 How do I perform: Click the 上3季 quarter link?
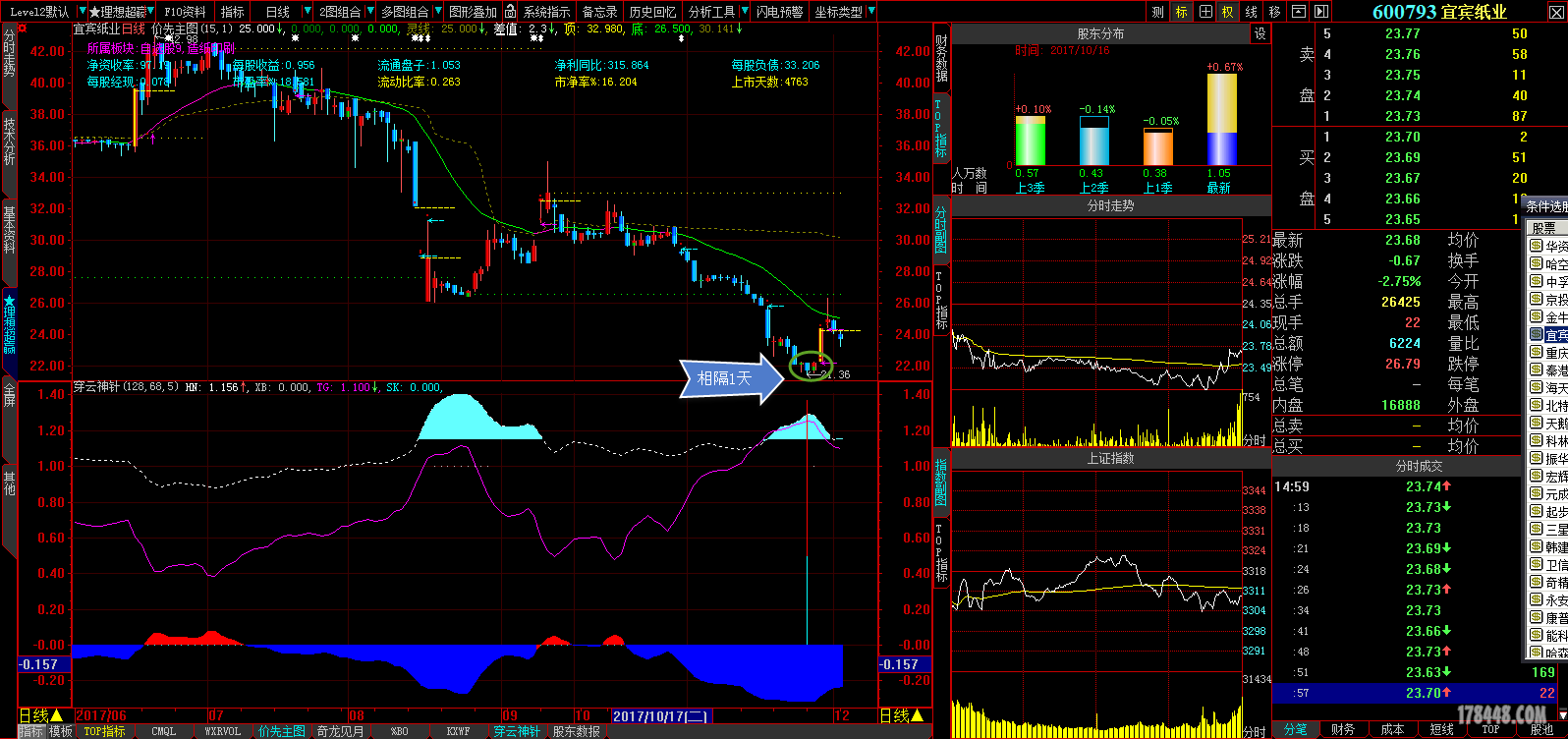[1030, 188]
